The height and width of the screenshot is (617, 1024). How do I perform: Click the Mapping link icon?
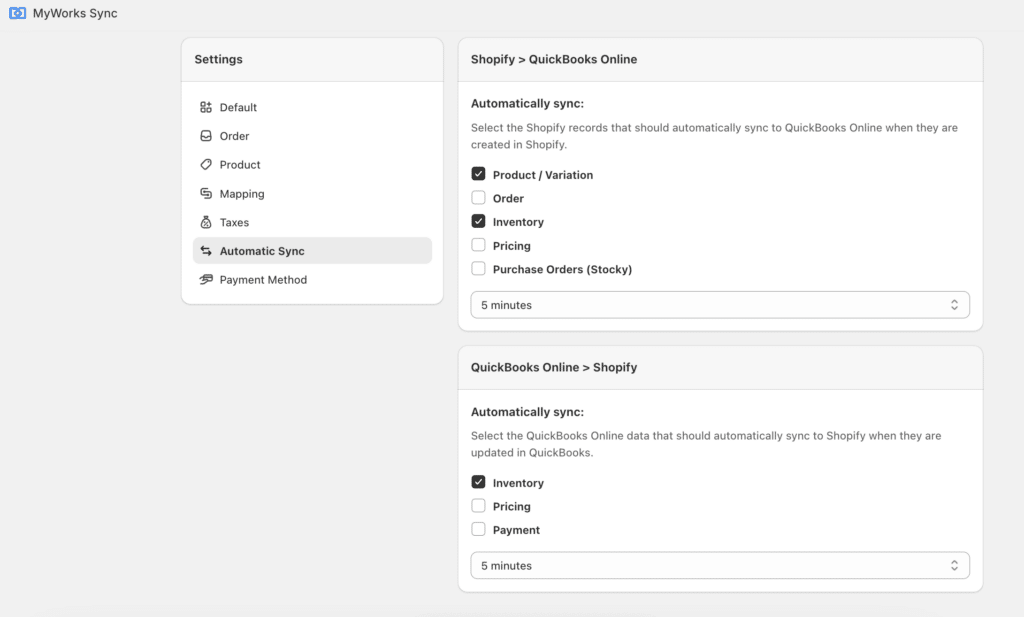click(x=206, y=193)
